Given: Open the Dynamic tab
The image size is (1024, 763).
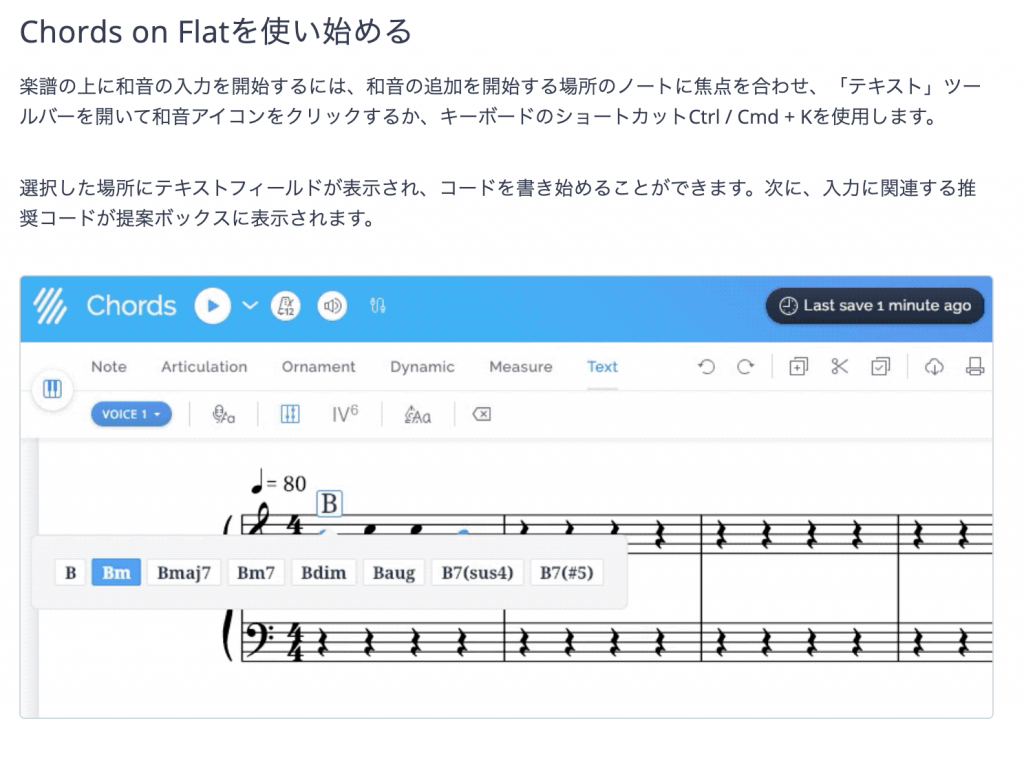Looking at the screenshot, I should (422, 366).
